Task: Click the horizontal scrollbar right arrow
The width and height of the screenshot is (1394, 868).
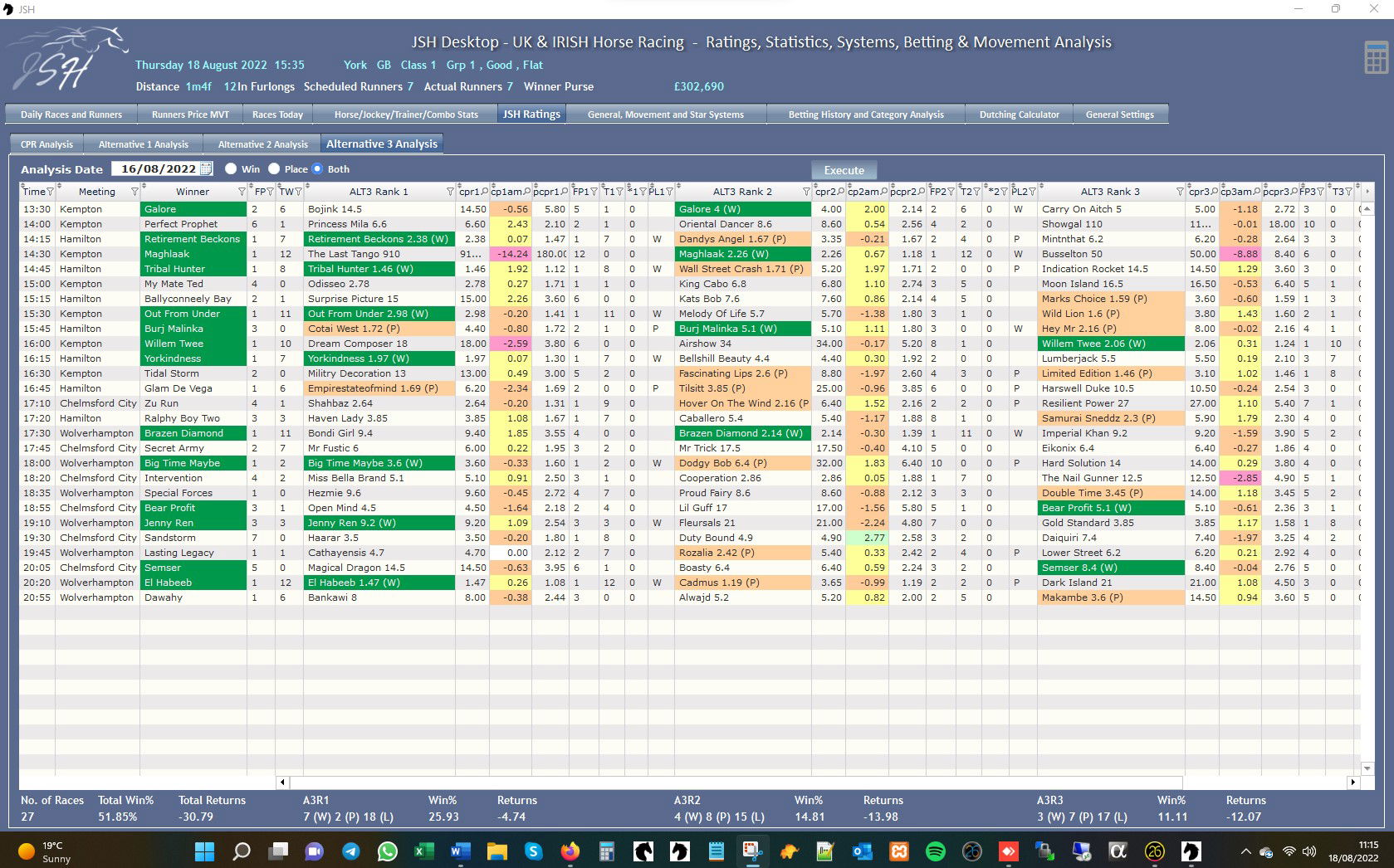Action: click(x=1353, y=782)
